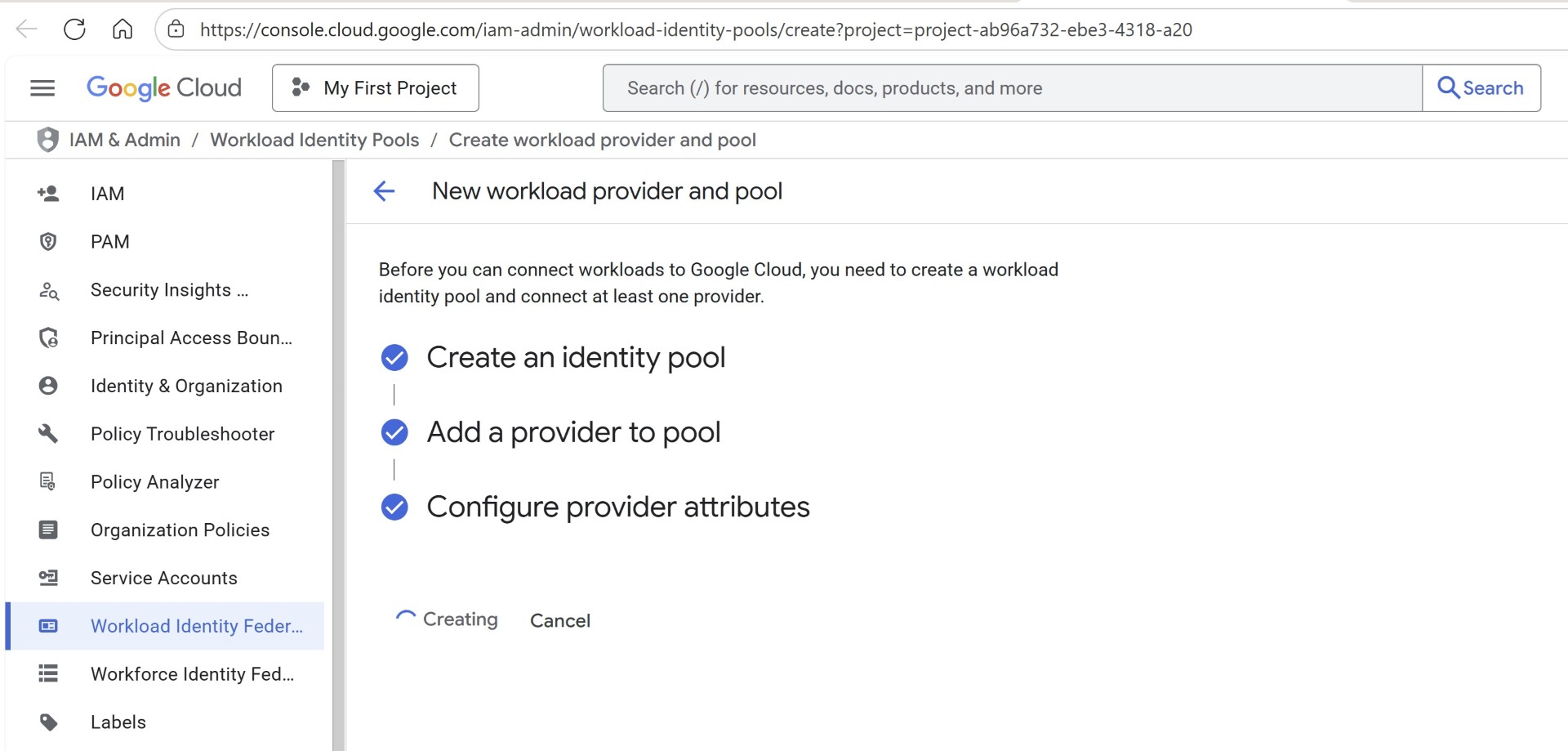Open the IAM & Admin breadcrumb
The width and height of the screenshot is (1568, 751).
(x=125, y=140)
